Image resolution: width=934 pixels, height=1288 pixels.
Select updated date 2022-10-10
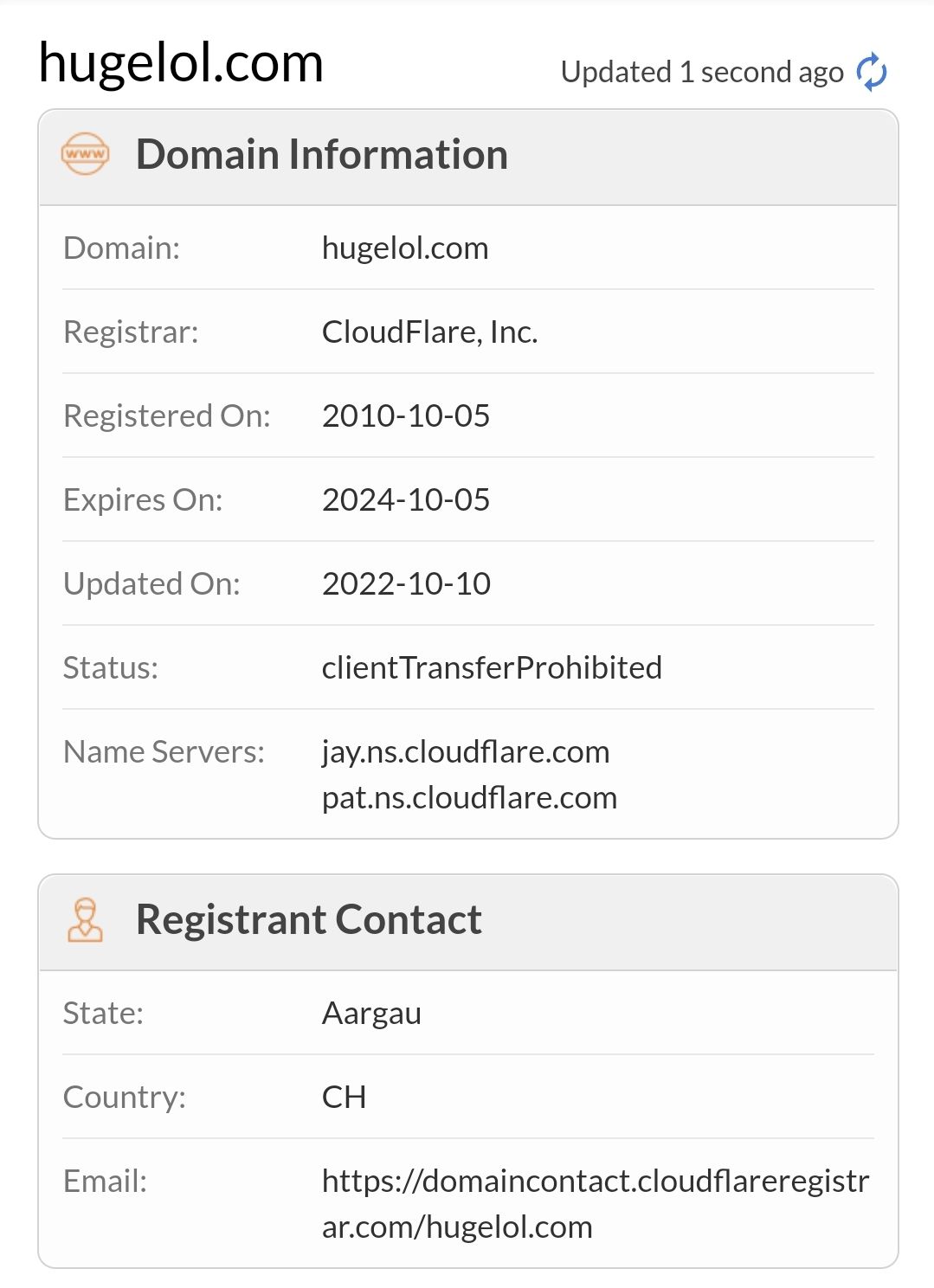[406, 584]
